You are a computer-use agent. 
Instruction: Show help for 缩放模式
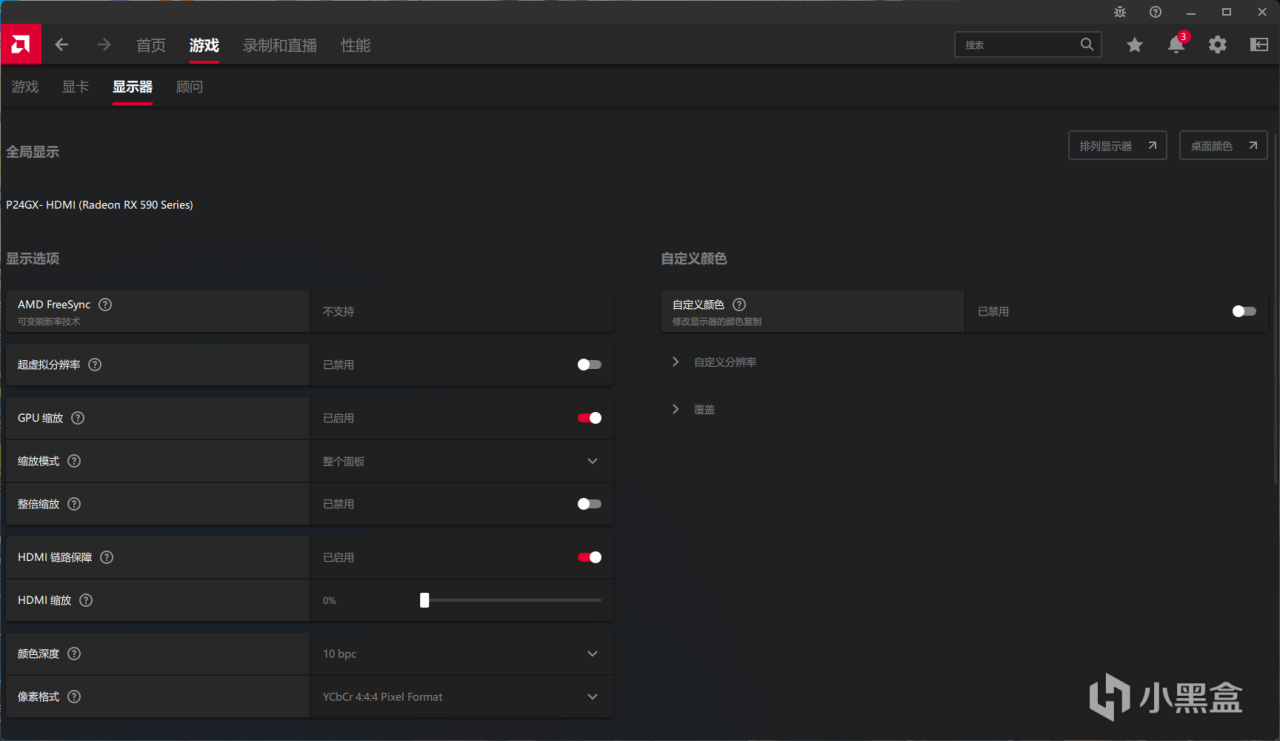click(74, 461)
